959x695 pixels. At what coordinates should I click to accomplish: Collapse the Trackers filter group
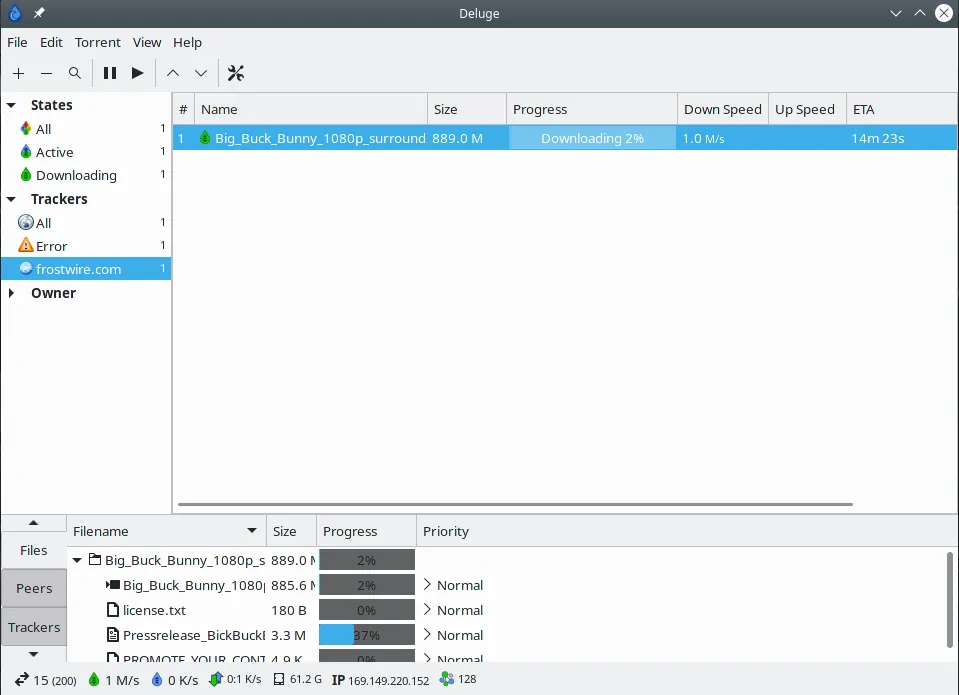[x=11, y=199]
